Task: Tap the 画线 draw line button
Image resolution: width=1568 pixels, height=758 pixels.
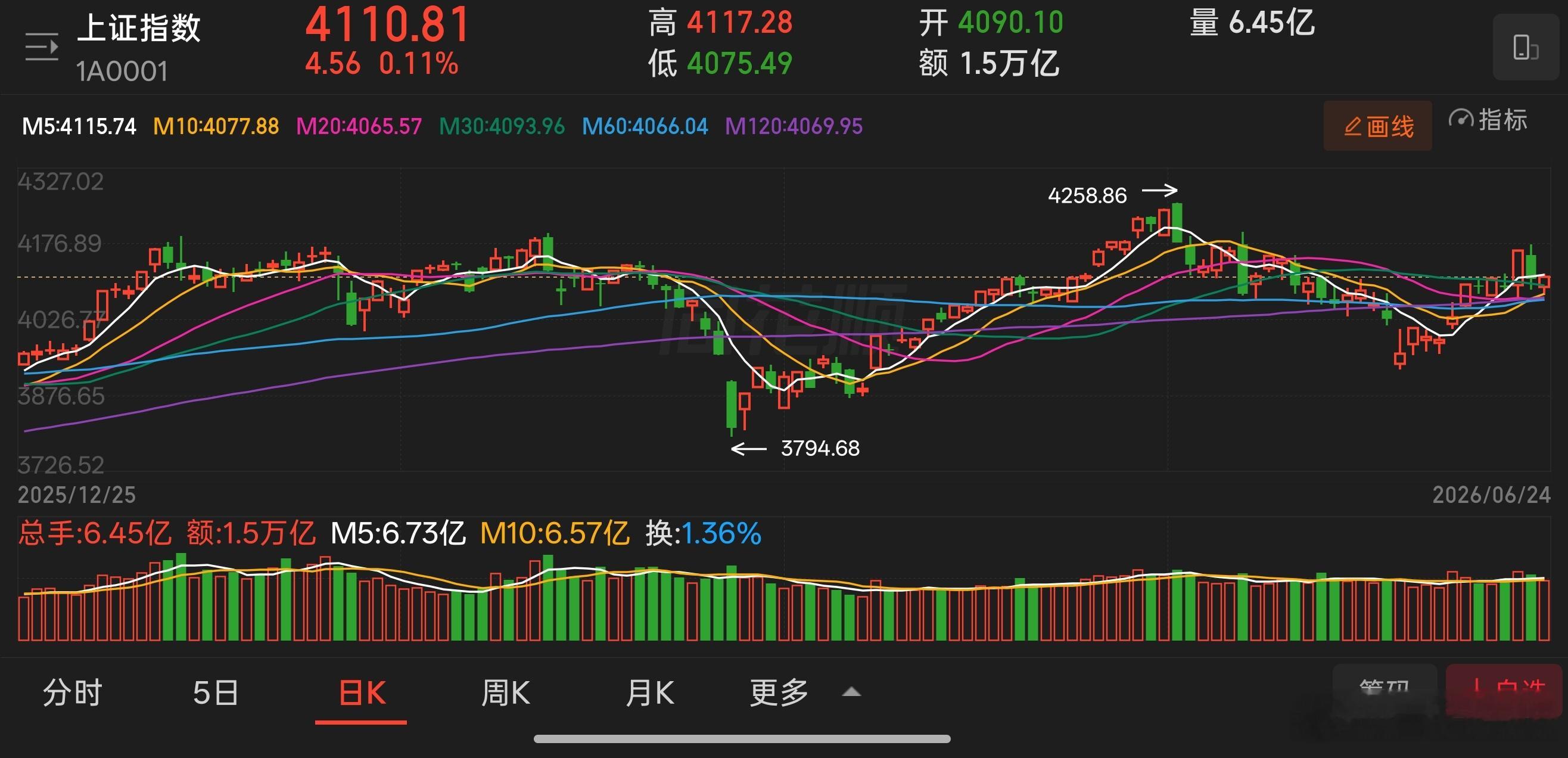Action: tap(1377, 126)
